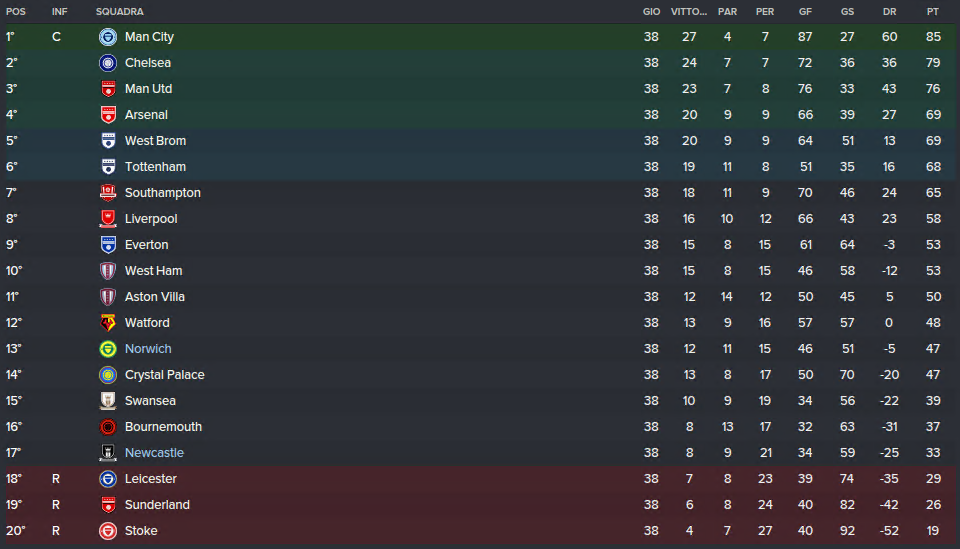The height and width of the screenshot is (549, 960).
Task: Click the INF column header
Action: click(x=59, y=12)
